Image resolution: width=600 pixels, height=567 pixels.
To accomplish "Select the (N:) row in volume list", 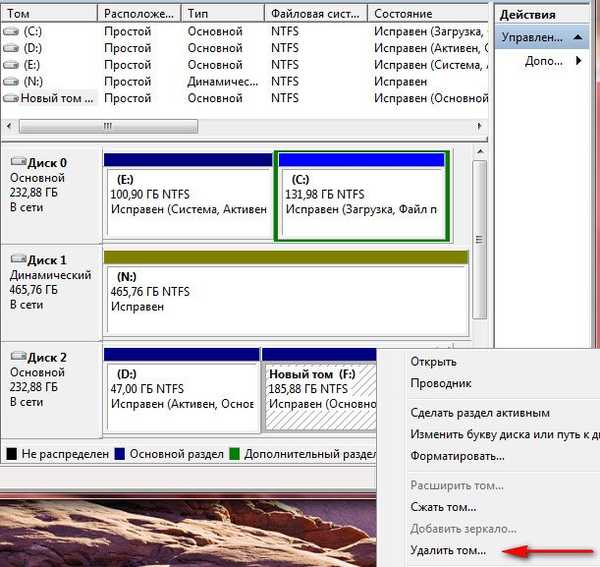I will [244, 81].
